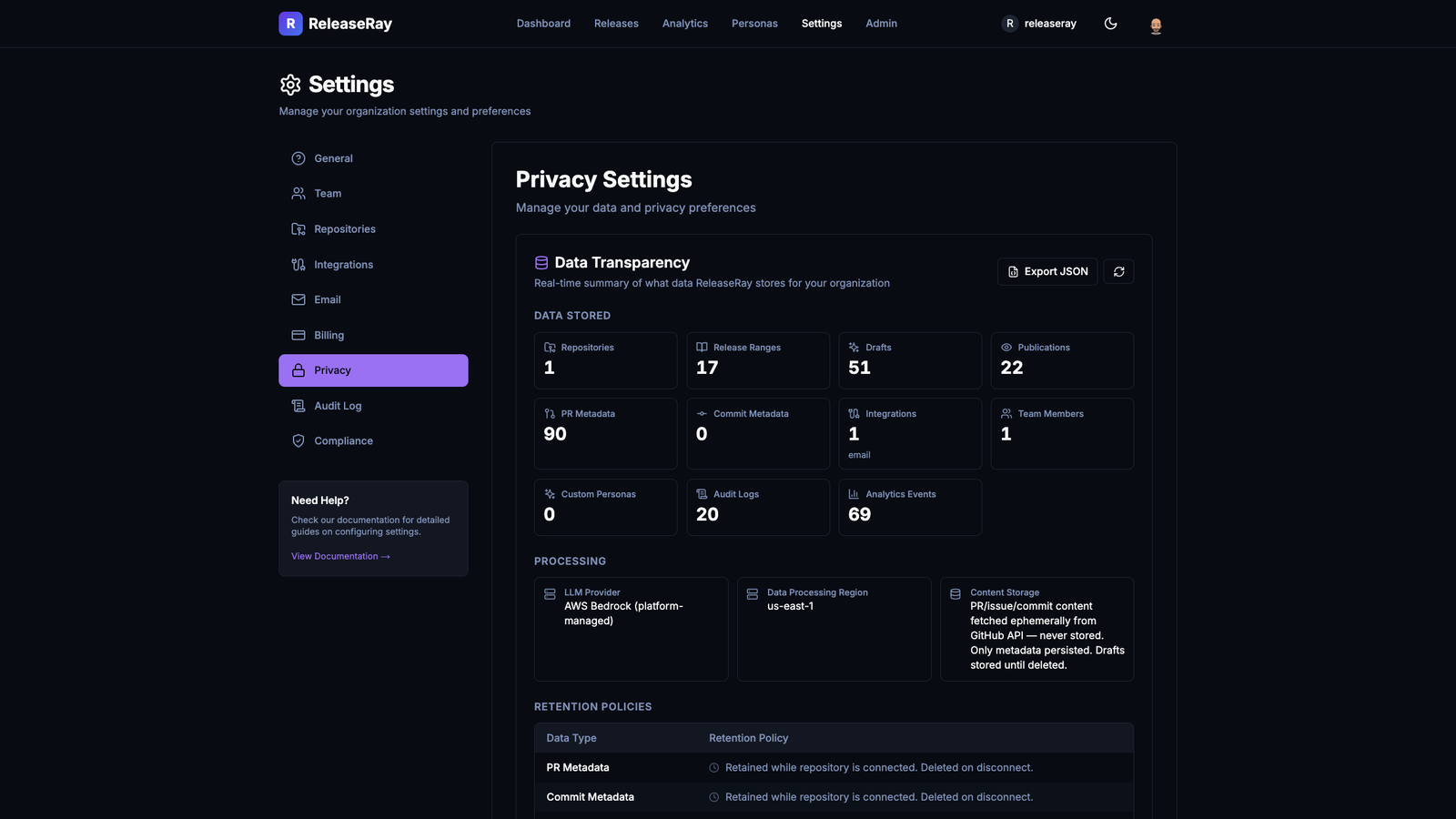Click the Compliance shield icon
The height and width of the screenshot is (819, 1456).
click(298, 440)
